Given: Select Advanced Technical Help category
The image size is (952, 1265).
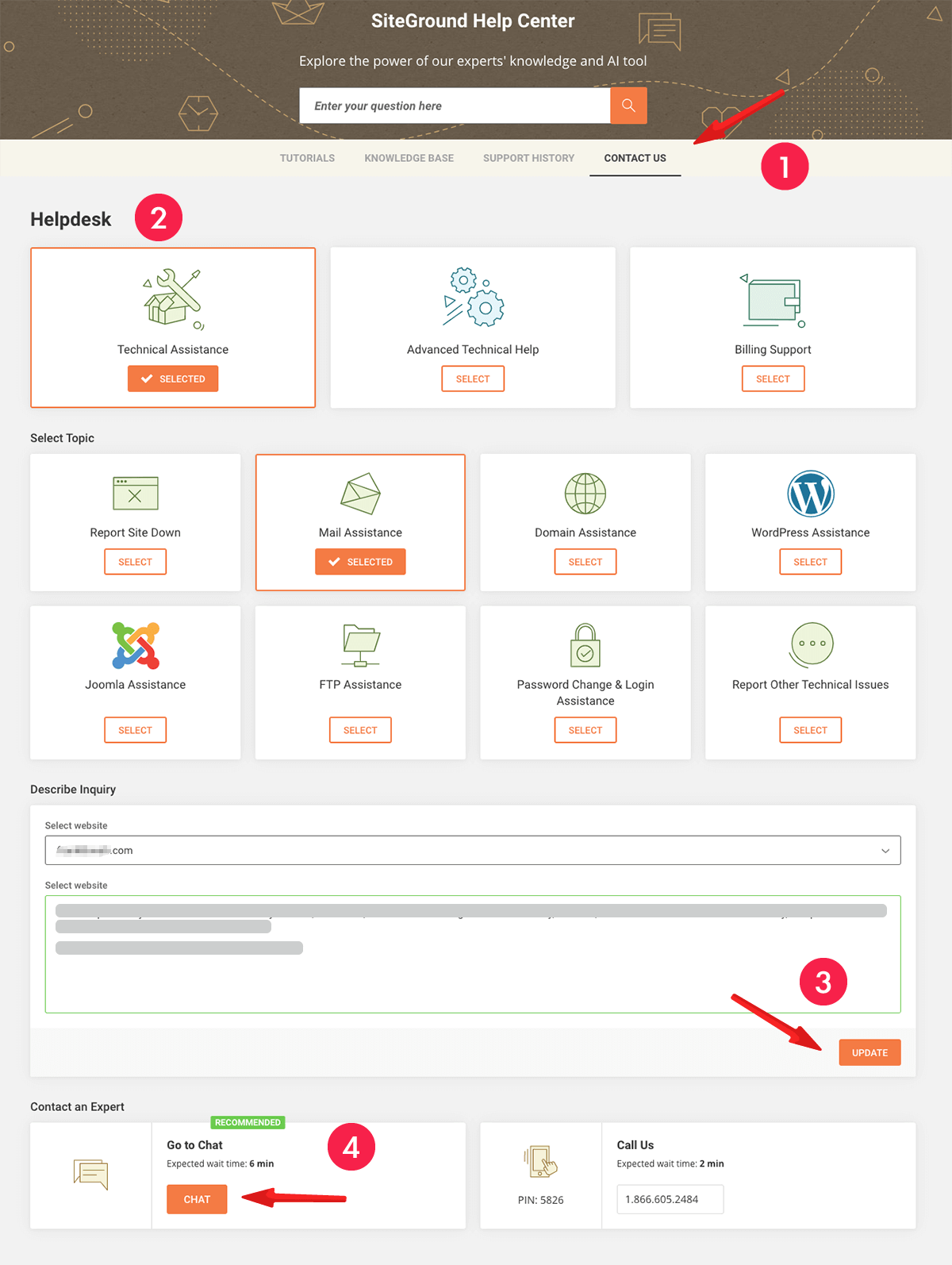Looking at the screenshot, I should click(473, 379).
